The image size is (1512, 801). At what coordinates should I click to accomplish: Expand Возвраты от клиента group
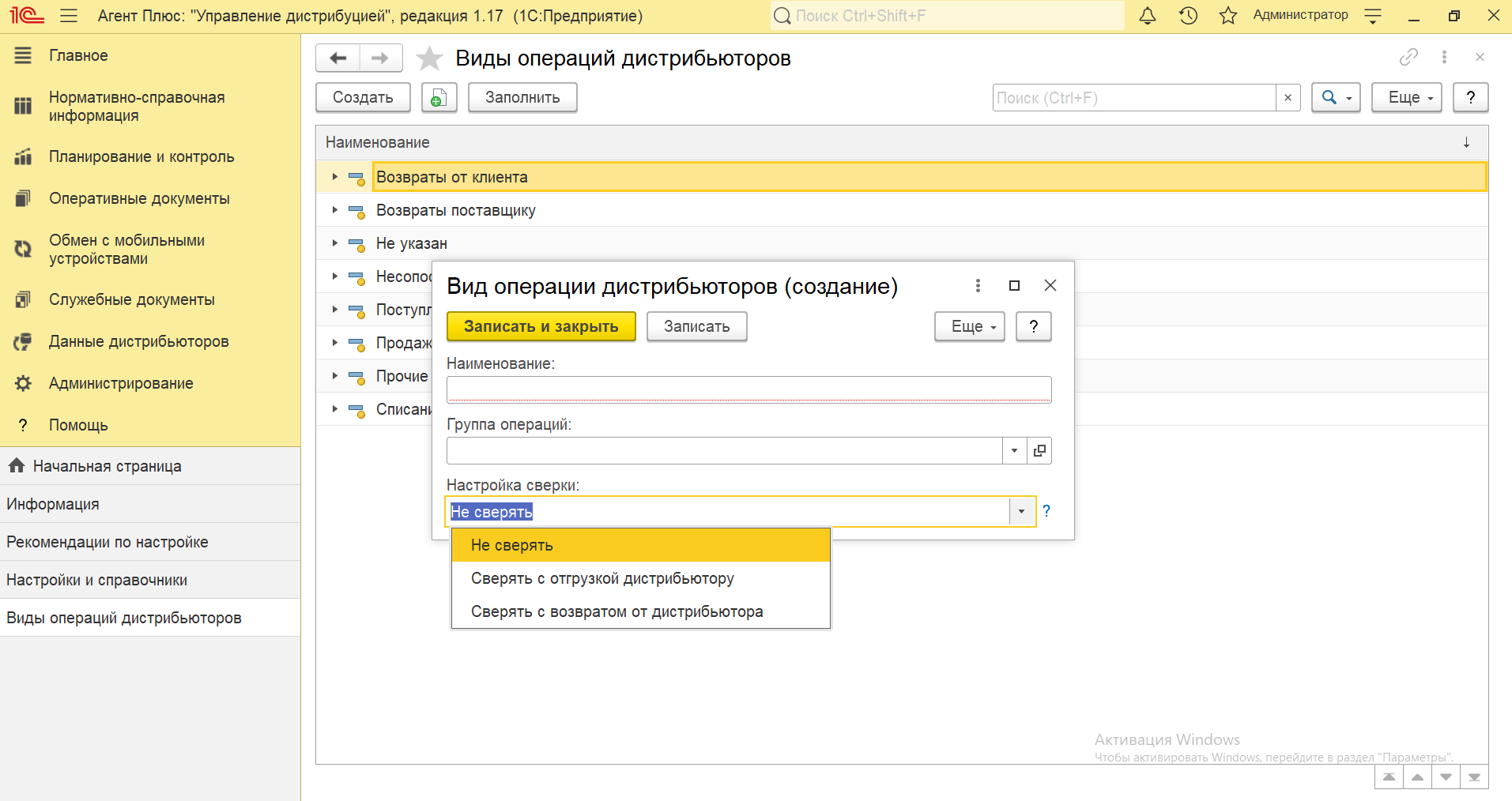click(335, 177)
